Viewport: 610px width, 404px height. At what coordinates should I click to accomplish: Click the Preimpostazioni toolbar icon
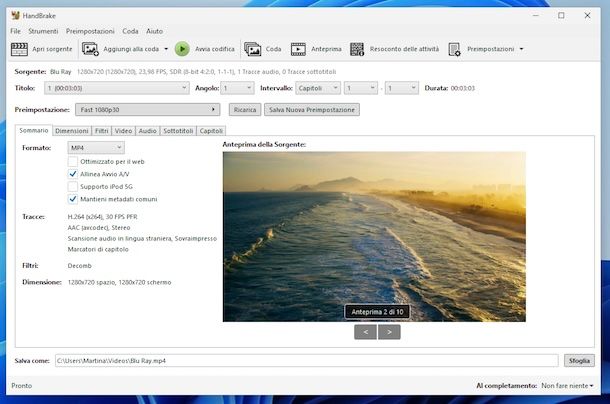455,48
